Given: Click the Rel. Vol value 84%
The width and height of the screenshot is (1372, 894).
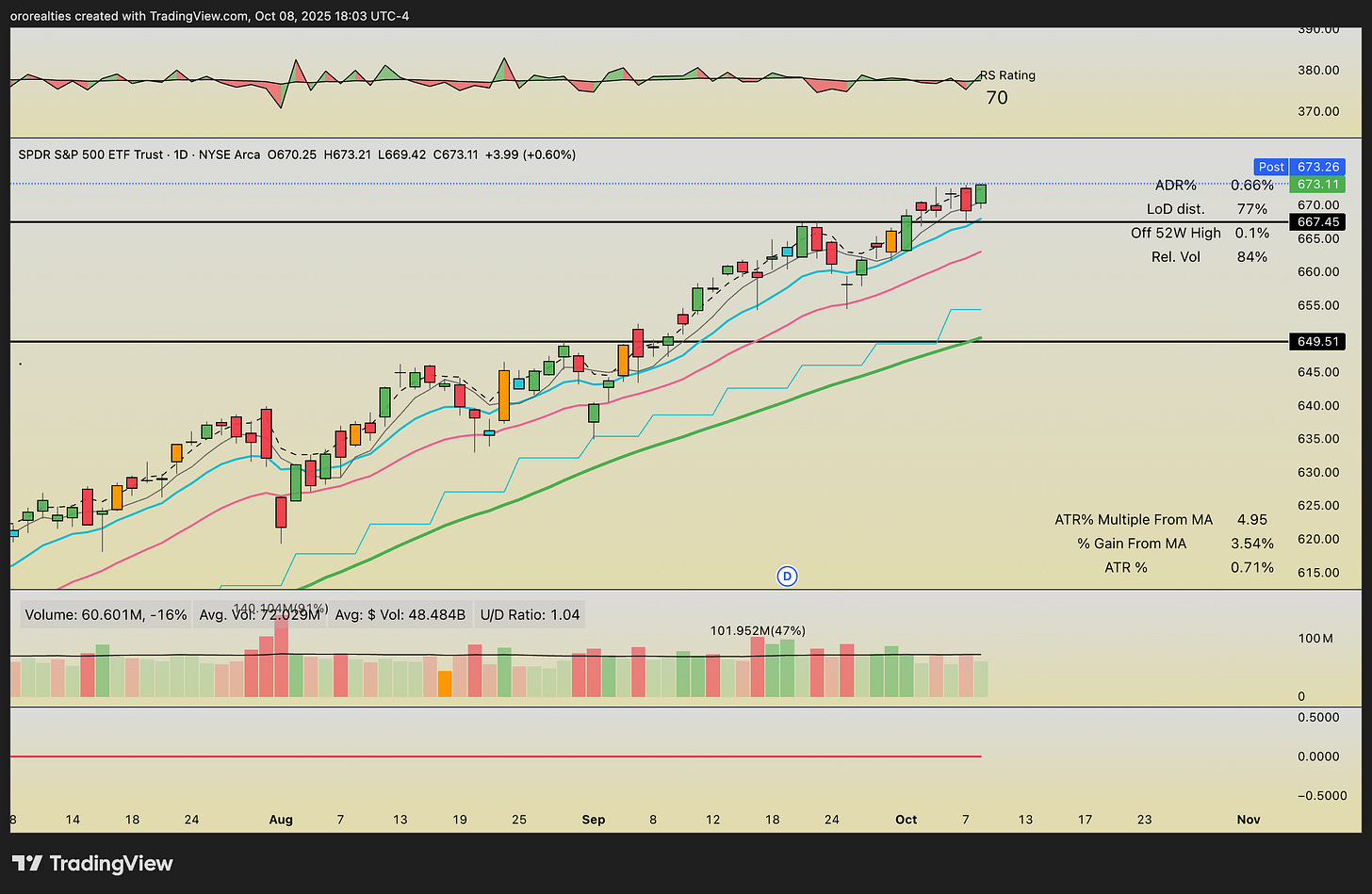Looking at the screenshot, I should [1252, 256].
